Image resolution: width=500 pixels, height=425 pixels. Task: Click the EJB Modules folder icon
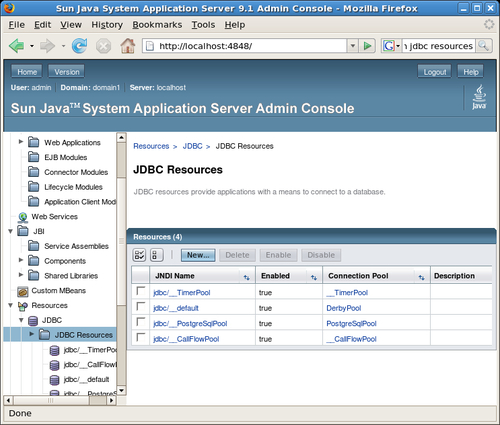(x=33, y=157)
